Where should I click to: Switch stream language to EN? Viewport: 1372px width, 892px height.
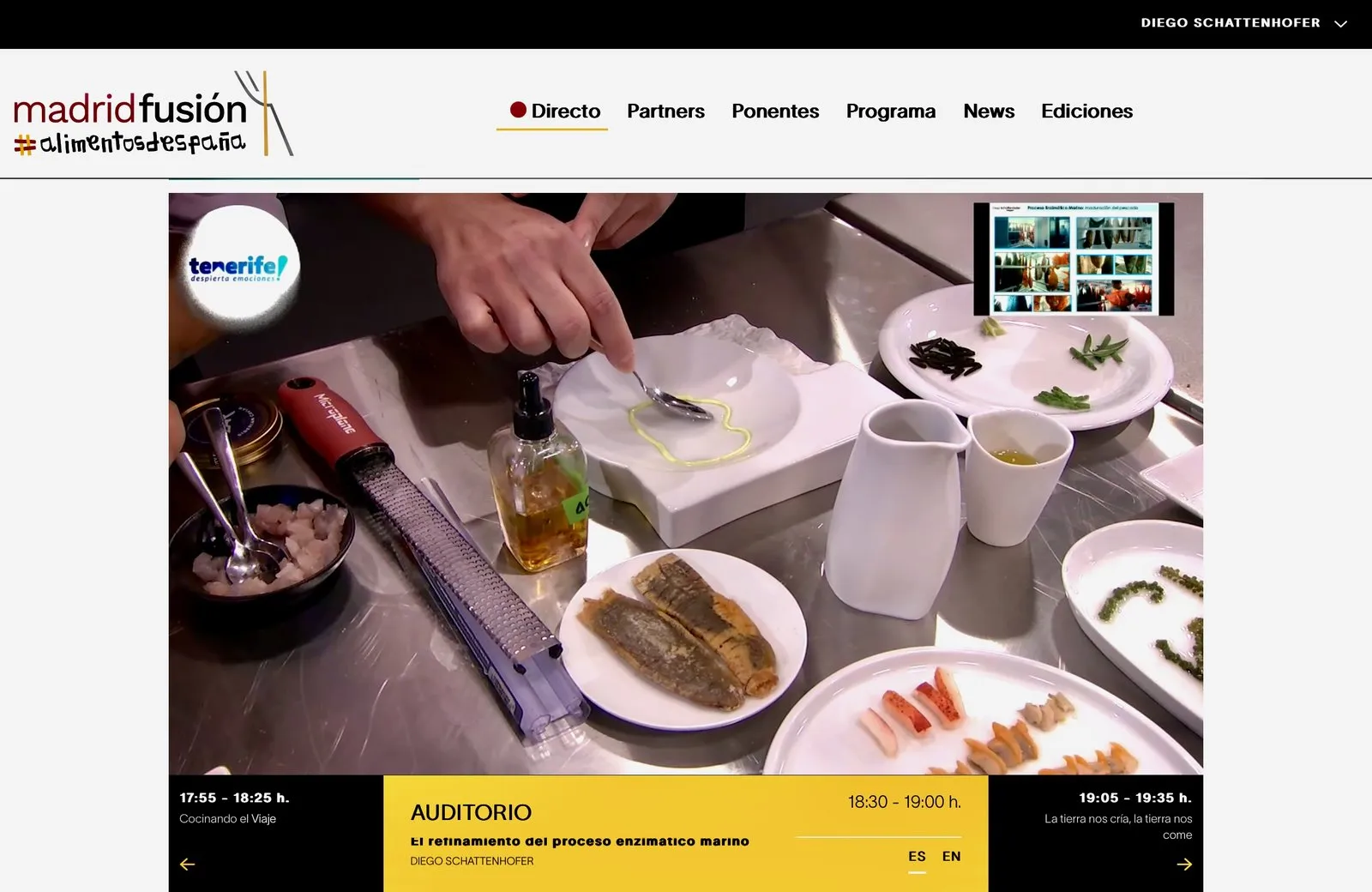951,857
